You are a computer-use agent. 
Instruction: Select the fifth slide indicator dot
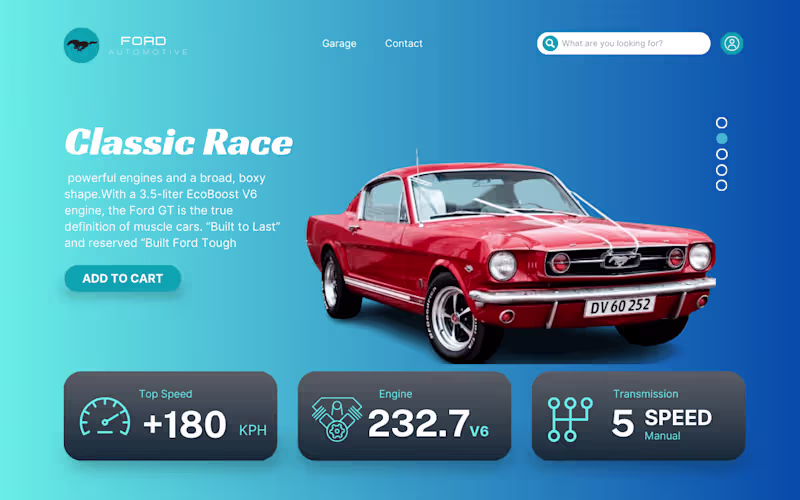[721, 186]
